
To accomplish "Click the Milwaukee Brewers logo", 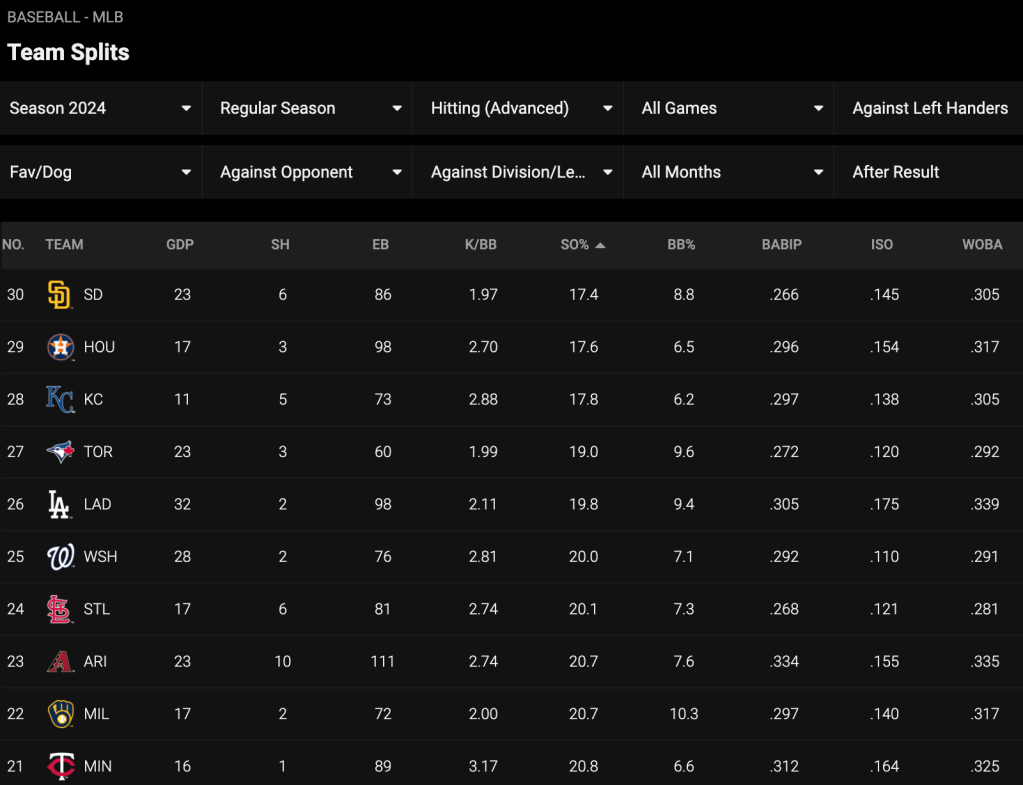I will pos(60,713).
